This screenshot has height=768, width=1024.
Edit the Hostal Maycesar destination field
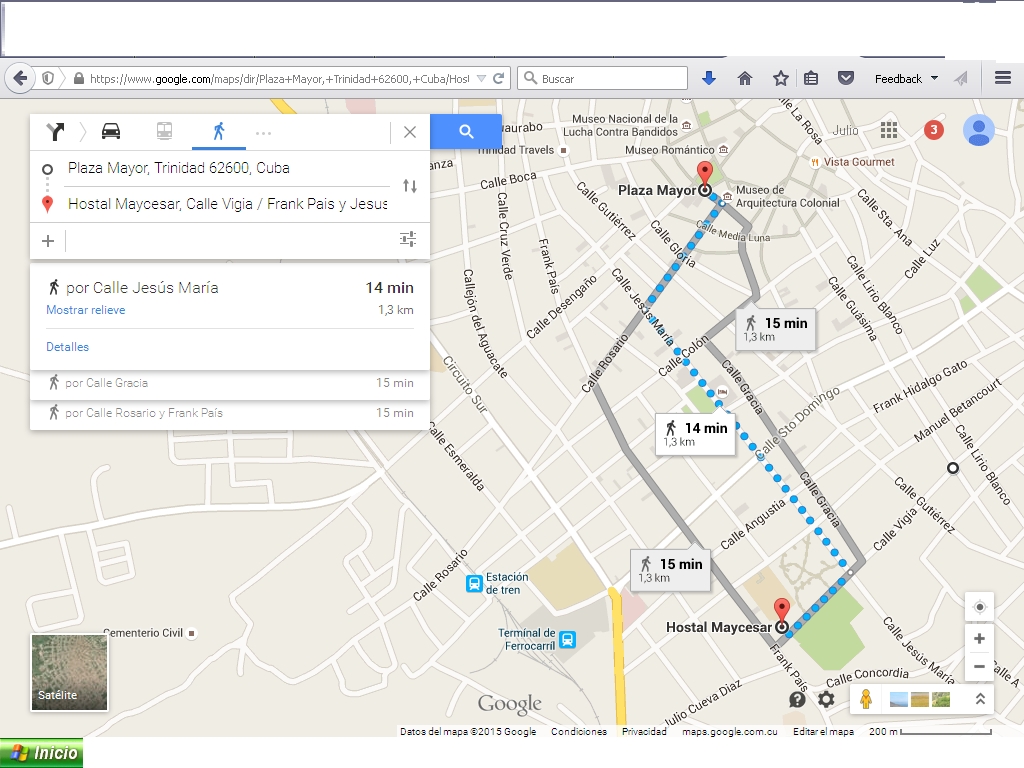pos(229,204)
